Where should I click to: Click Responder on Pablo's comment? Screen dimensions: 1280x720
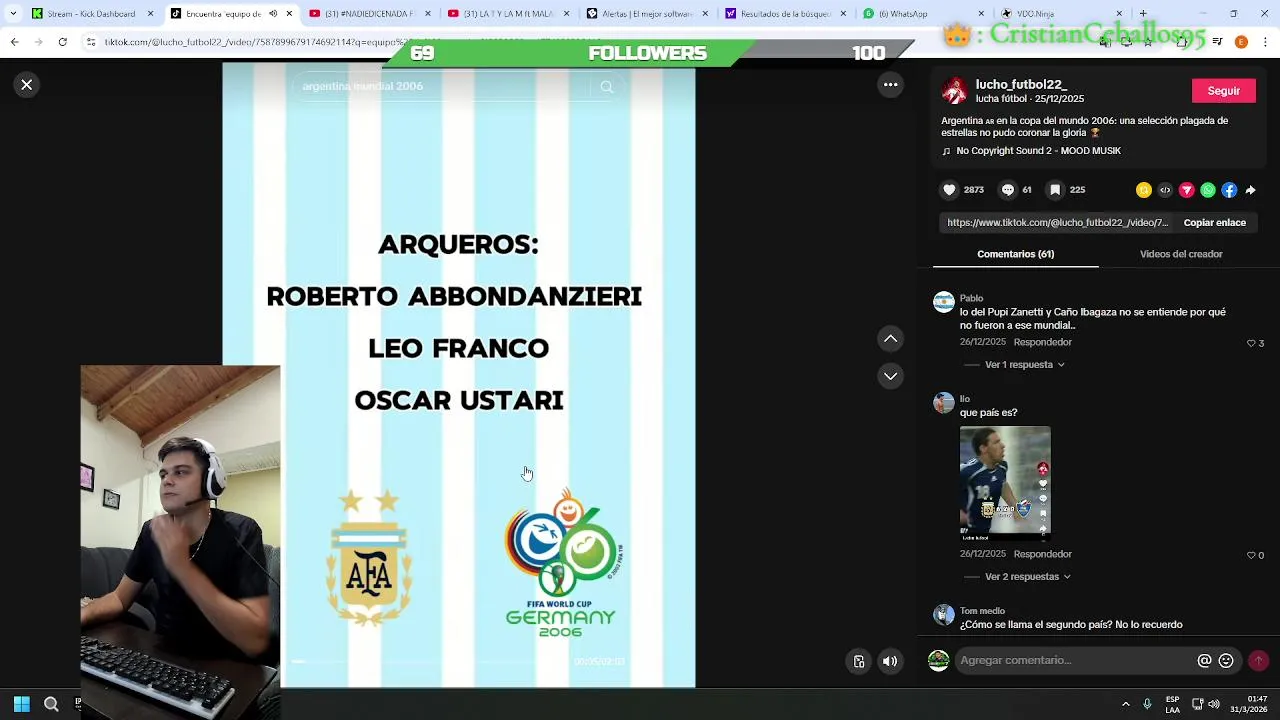[1042, 342]
